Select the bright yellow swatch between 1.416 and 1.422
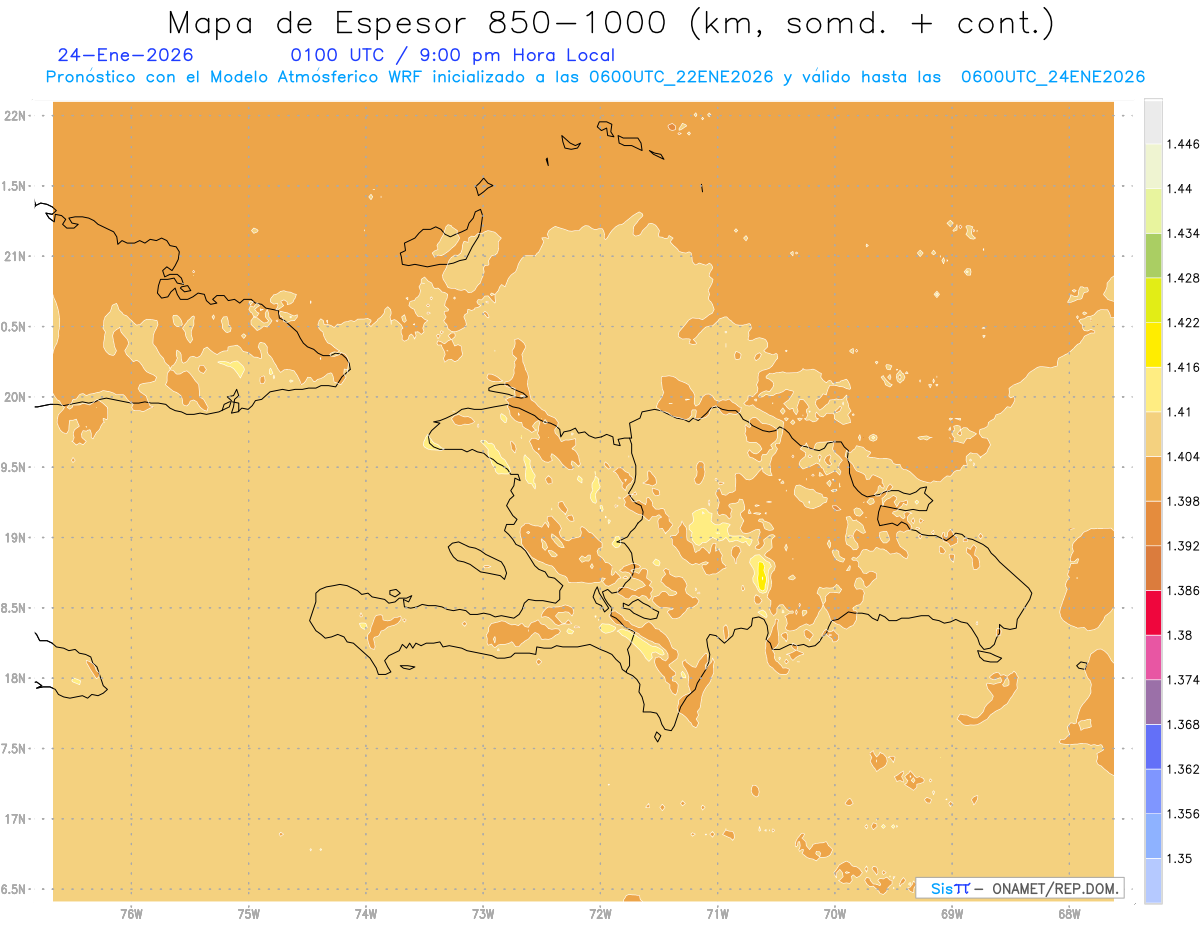Screen dimensions: 1200x927 [x=1153, y=344]
